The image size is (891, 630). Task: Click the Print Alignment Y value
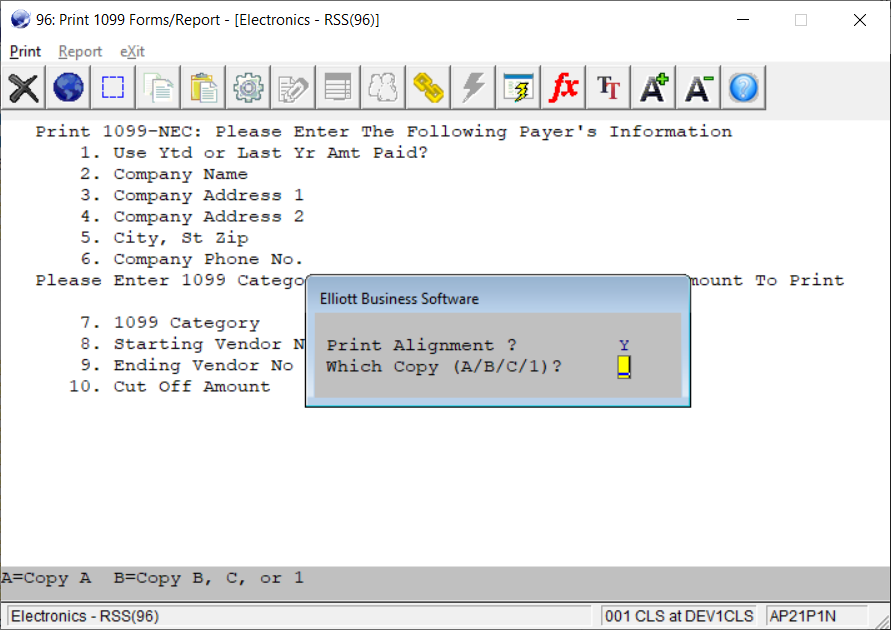tap(624, 345)
